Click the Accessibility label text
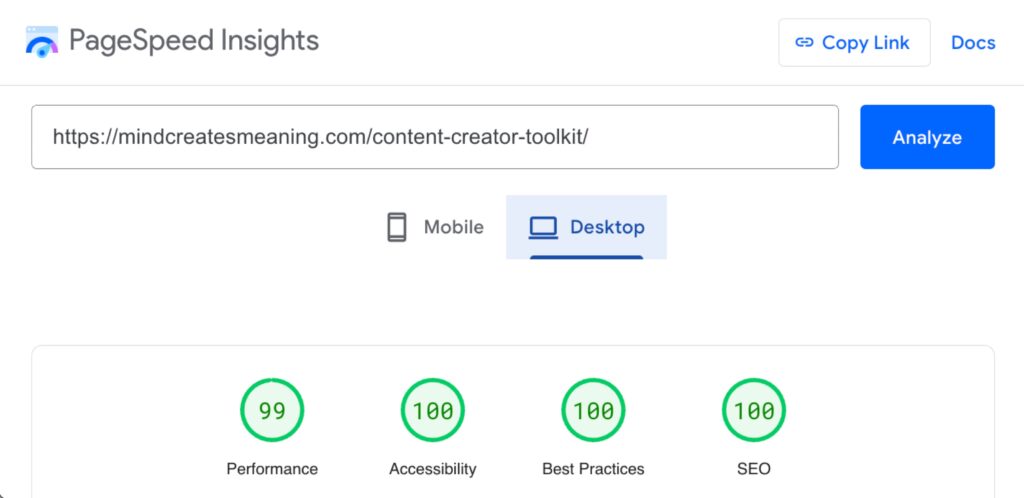 [433, 468]
